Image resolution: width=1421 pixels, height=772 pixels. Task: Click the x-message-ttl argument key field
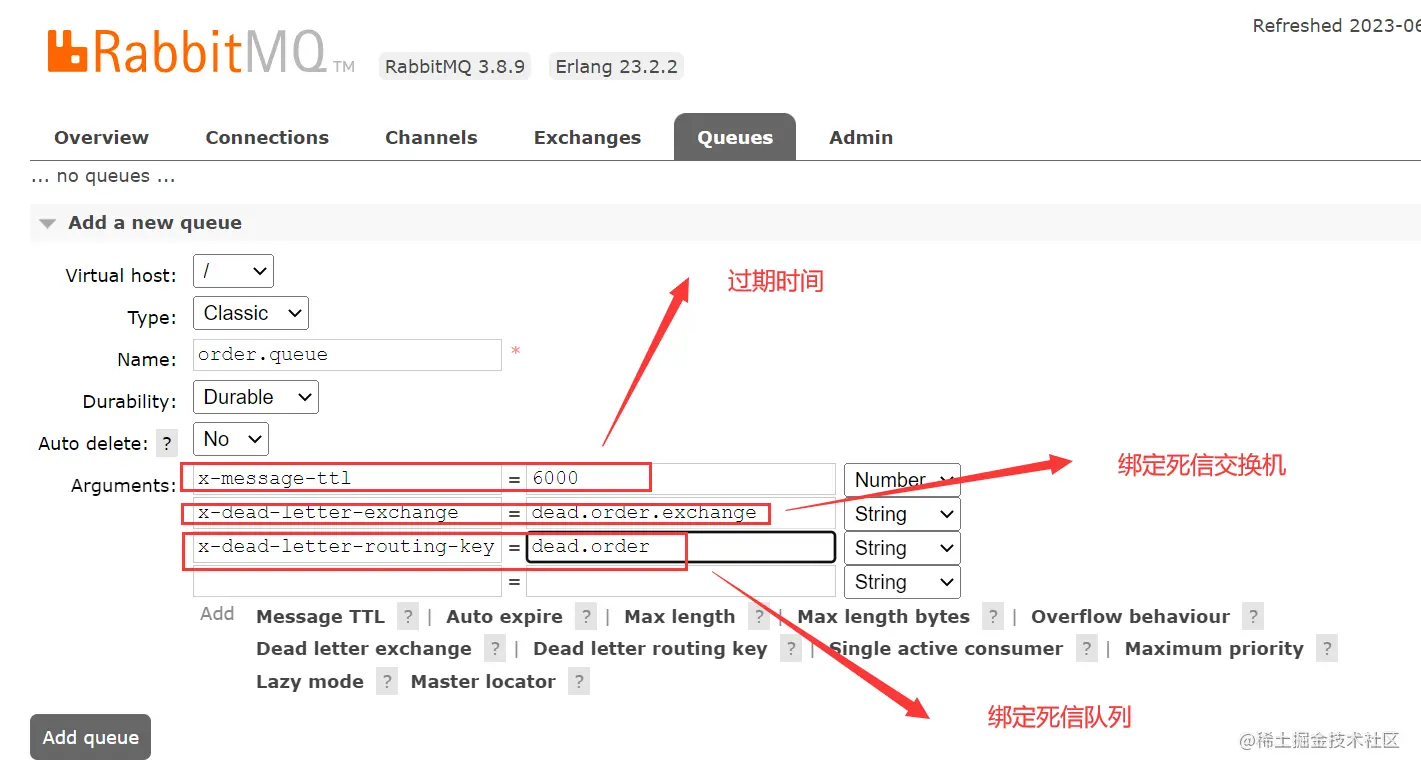click(x=347, y=478)
